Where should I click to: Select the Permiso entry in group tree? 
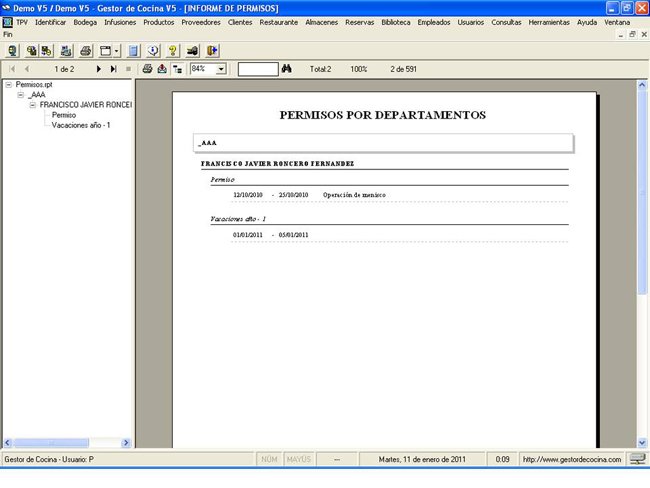click(x=64, y=115)
